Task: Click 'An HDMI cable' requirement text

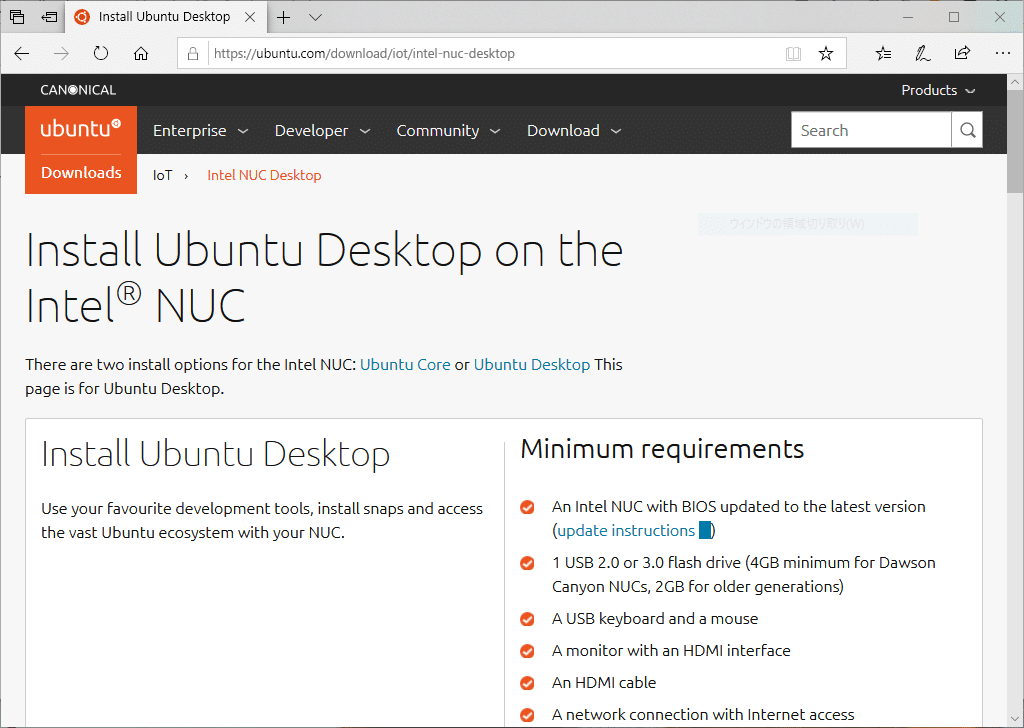Action: coord(604,682)
